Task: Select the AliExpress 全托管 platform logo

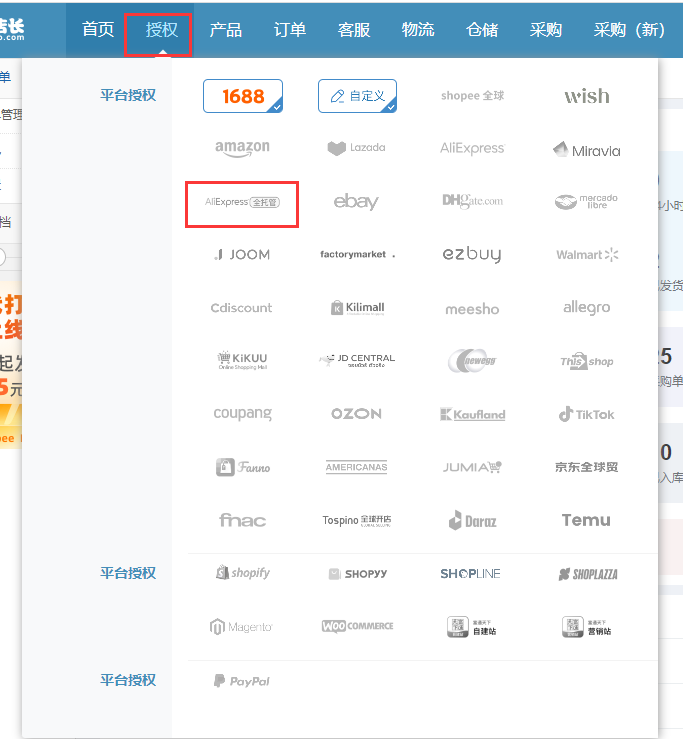Action: 242,202
